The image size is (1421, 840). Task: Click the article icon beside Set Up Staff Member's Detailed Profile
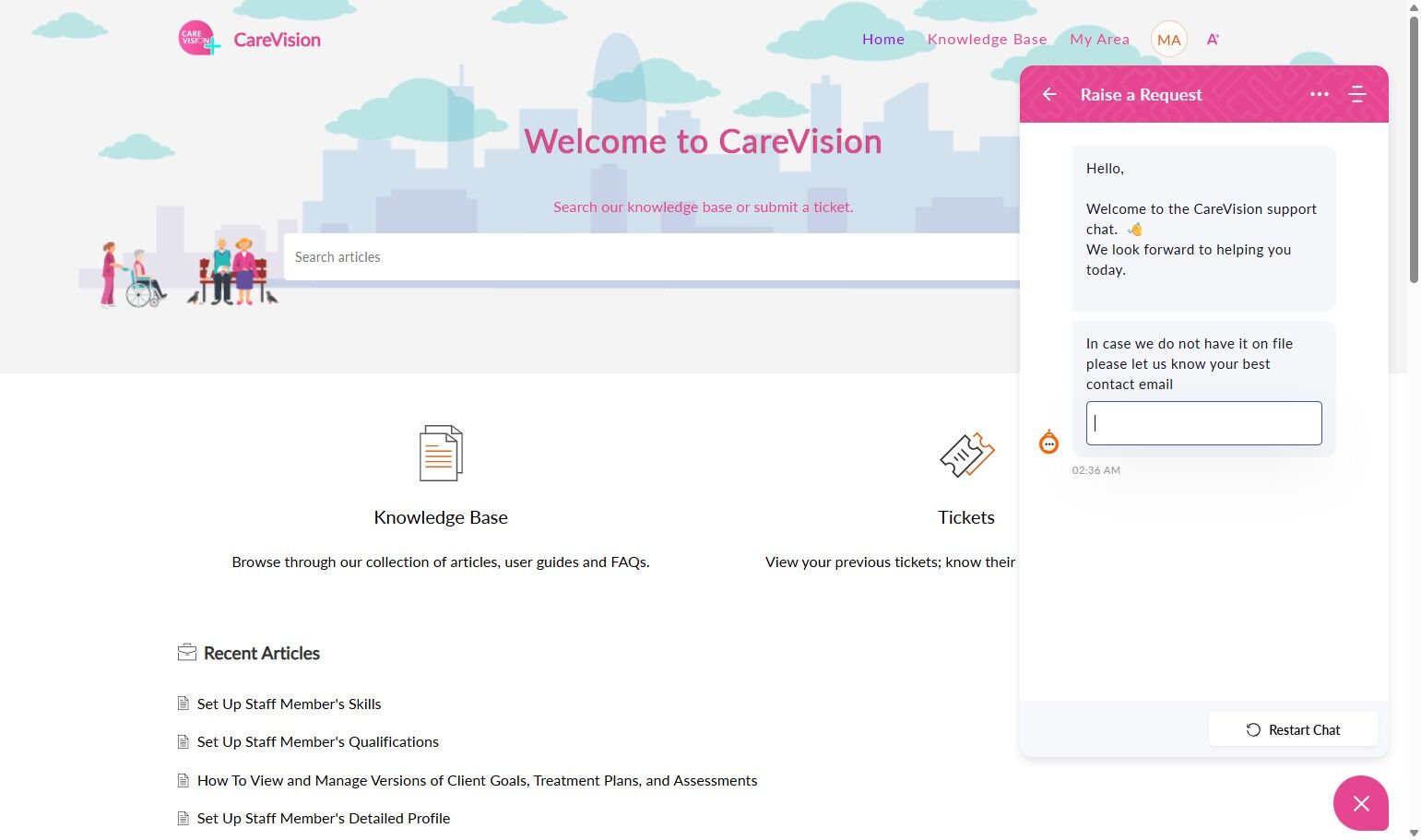(x=184, y=818)
